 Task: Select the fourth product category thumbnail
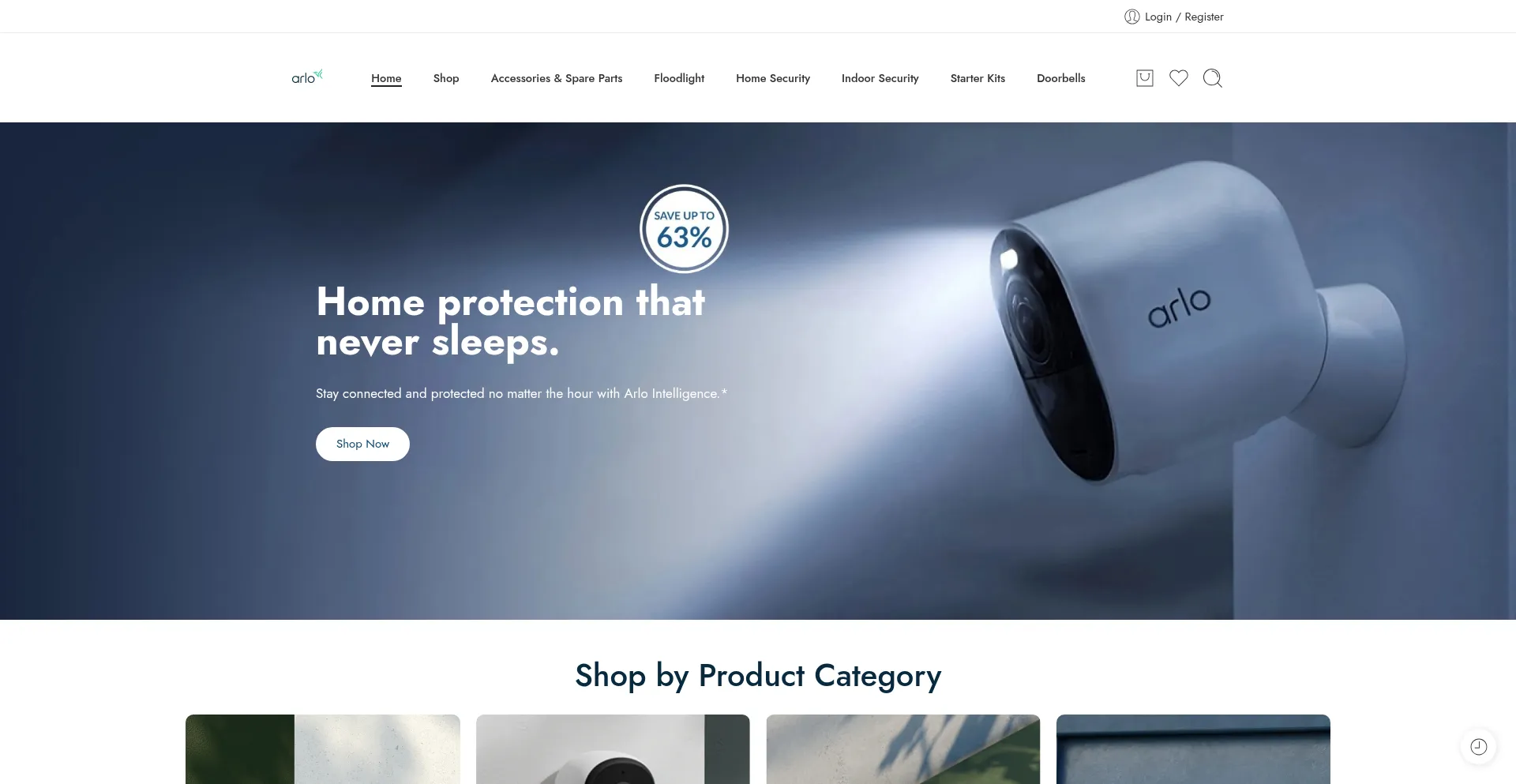[1193, 749]
